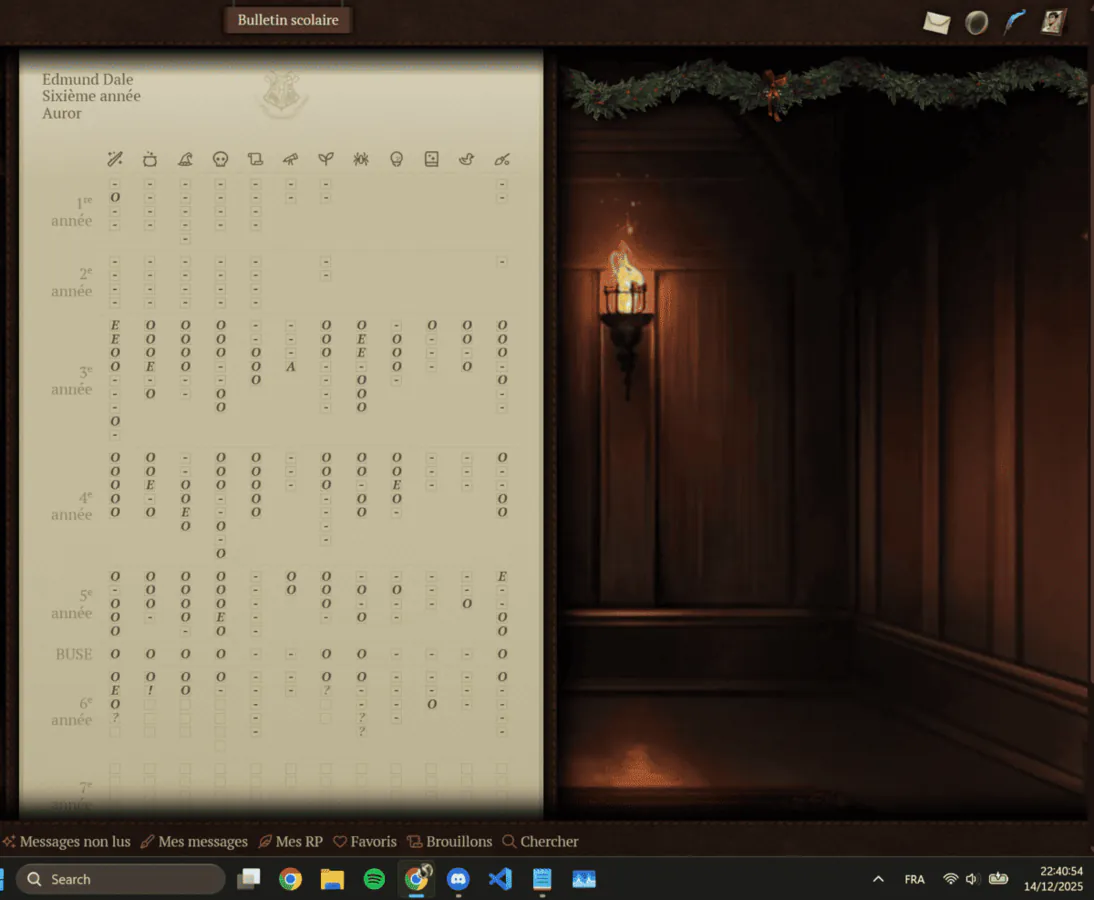Click the '4e année' row label
1094x900 pixels.
72,506
